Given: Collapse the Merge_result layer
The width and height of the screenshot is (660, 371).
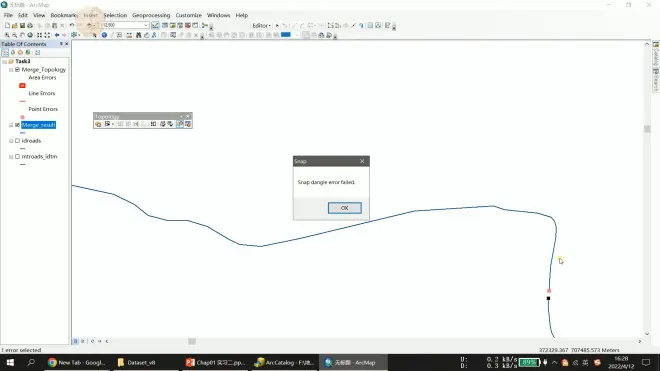Looking at the screenshot, I should click(x=11, y=125).
